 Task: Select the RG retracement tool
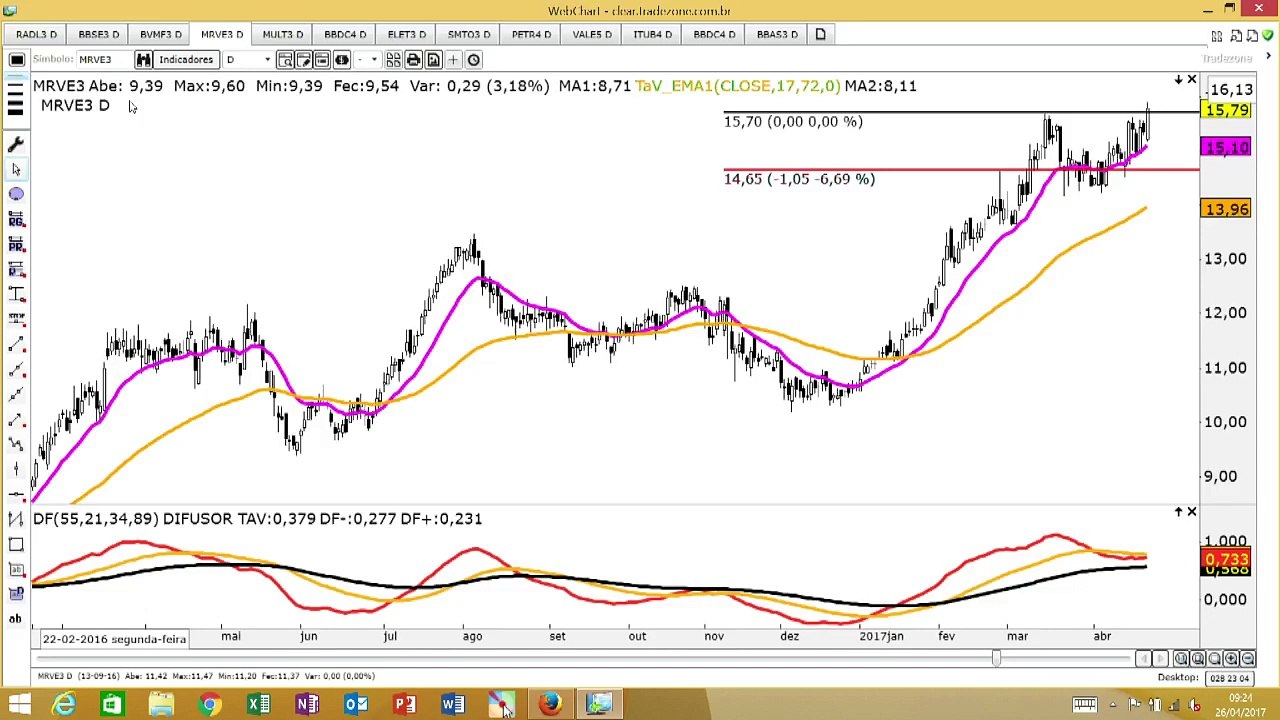click(16, 219)
